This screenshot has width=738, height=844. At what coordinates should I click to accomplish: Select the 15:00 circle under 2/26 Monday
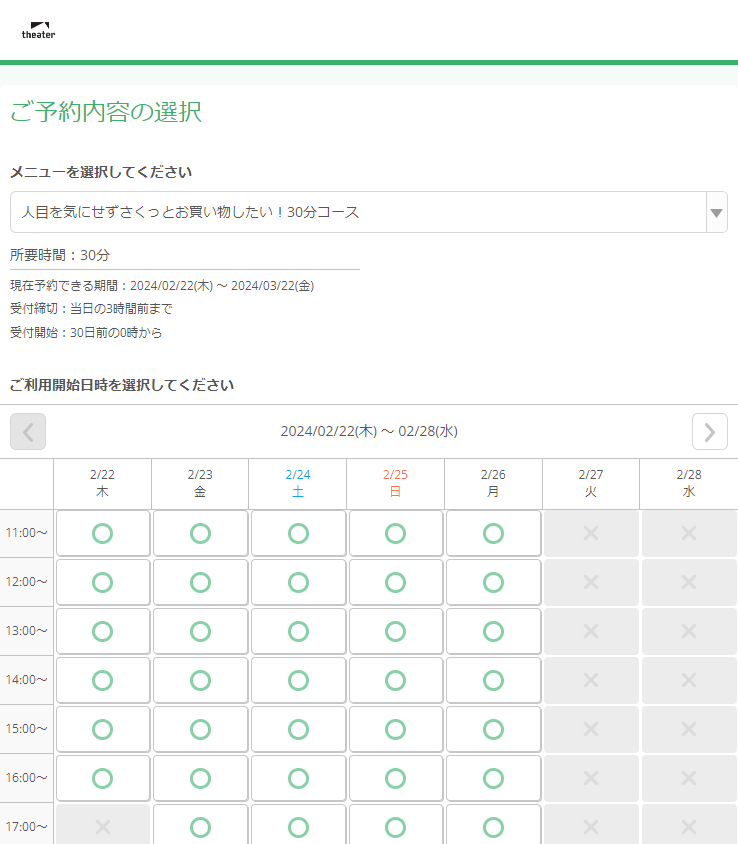(493, 729)
